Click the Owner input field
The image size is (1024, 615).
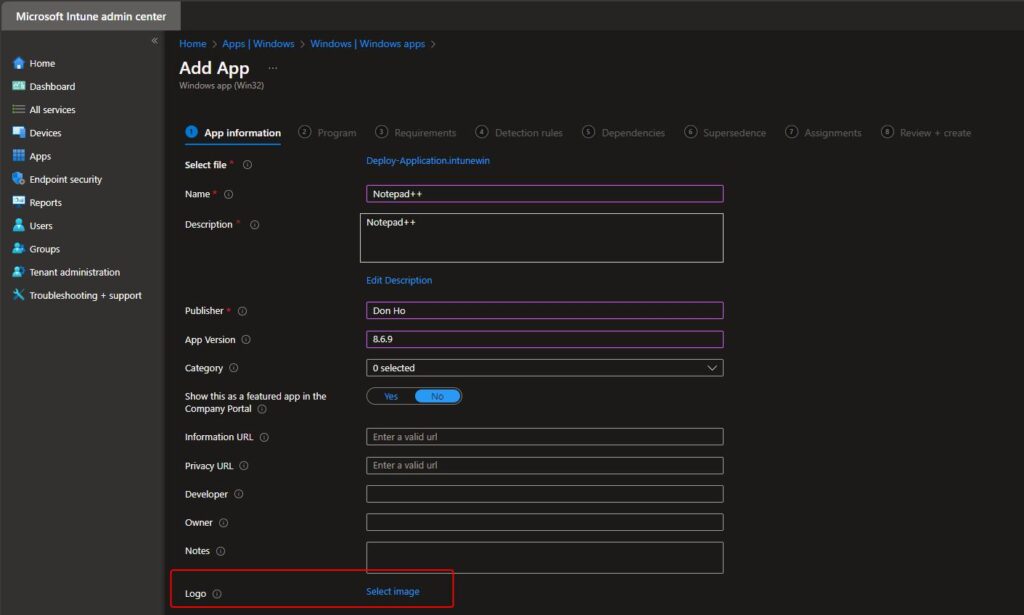coord(545,522)
